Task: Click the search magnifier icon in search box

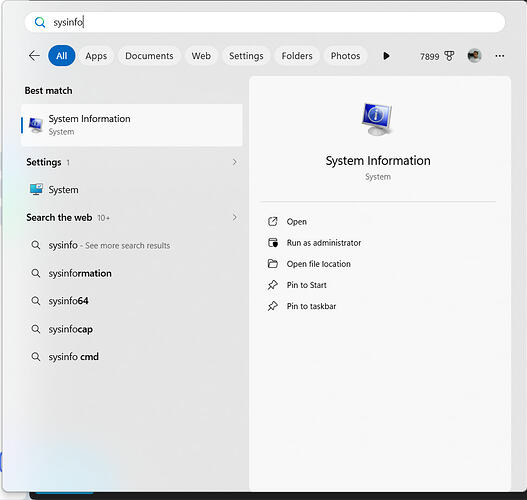Action: [40, 22]
